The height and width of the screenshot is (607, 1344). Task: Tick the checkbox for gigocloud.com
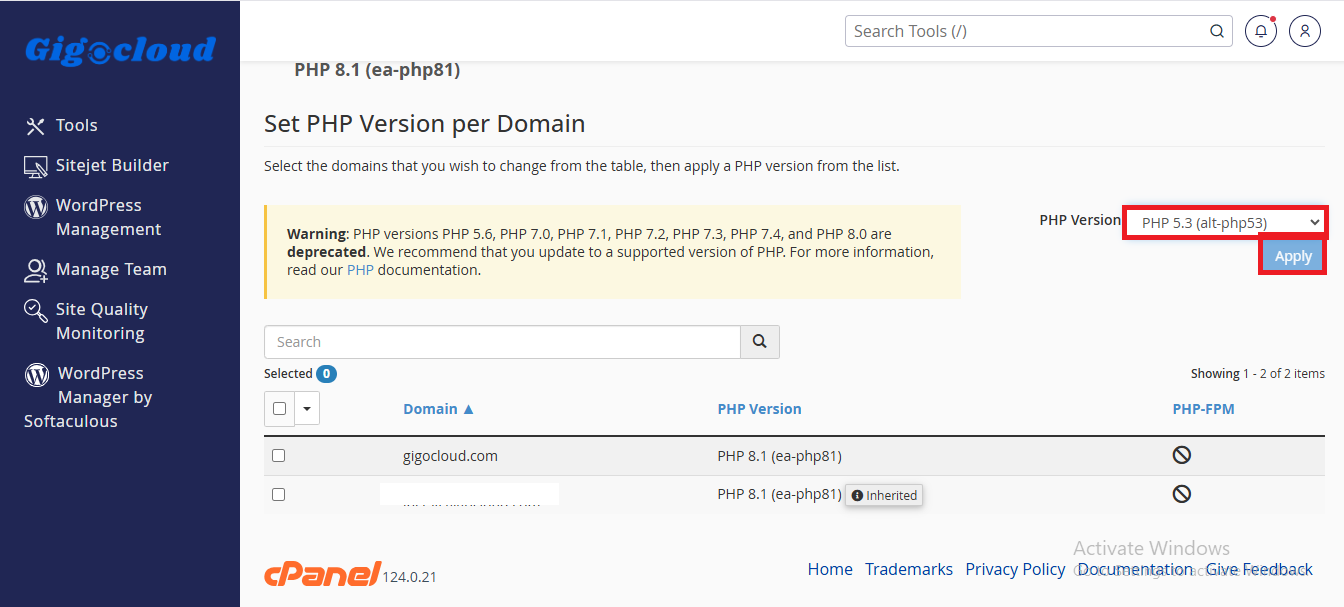(279, 456)
